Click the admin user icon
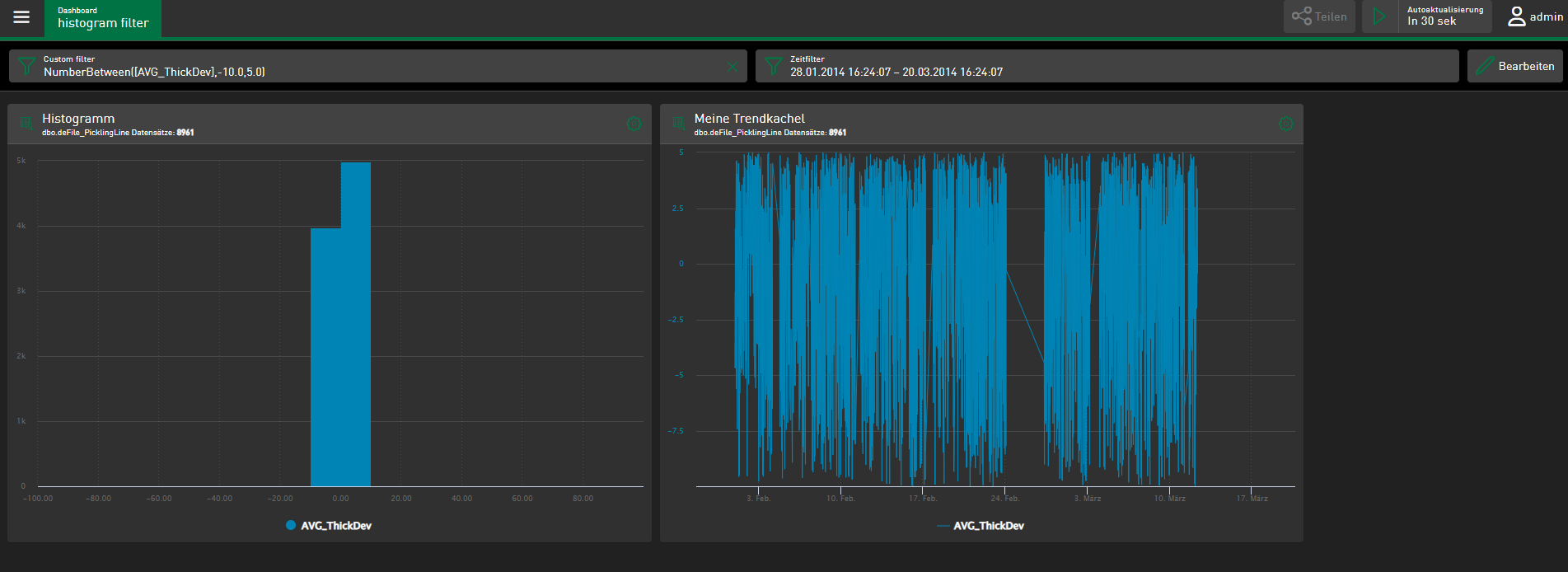This screenshot has height=572, width=1568. (1516, 16)
